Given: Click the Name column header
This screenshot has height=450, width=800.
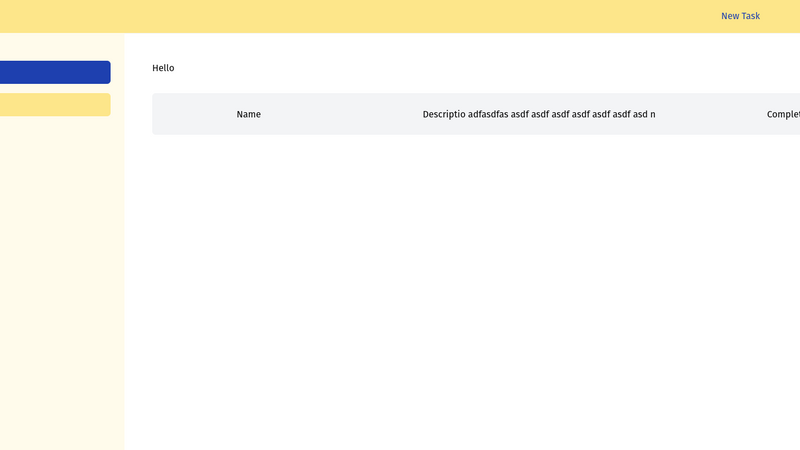Looking at the screenshot, I should 248,114.
